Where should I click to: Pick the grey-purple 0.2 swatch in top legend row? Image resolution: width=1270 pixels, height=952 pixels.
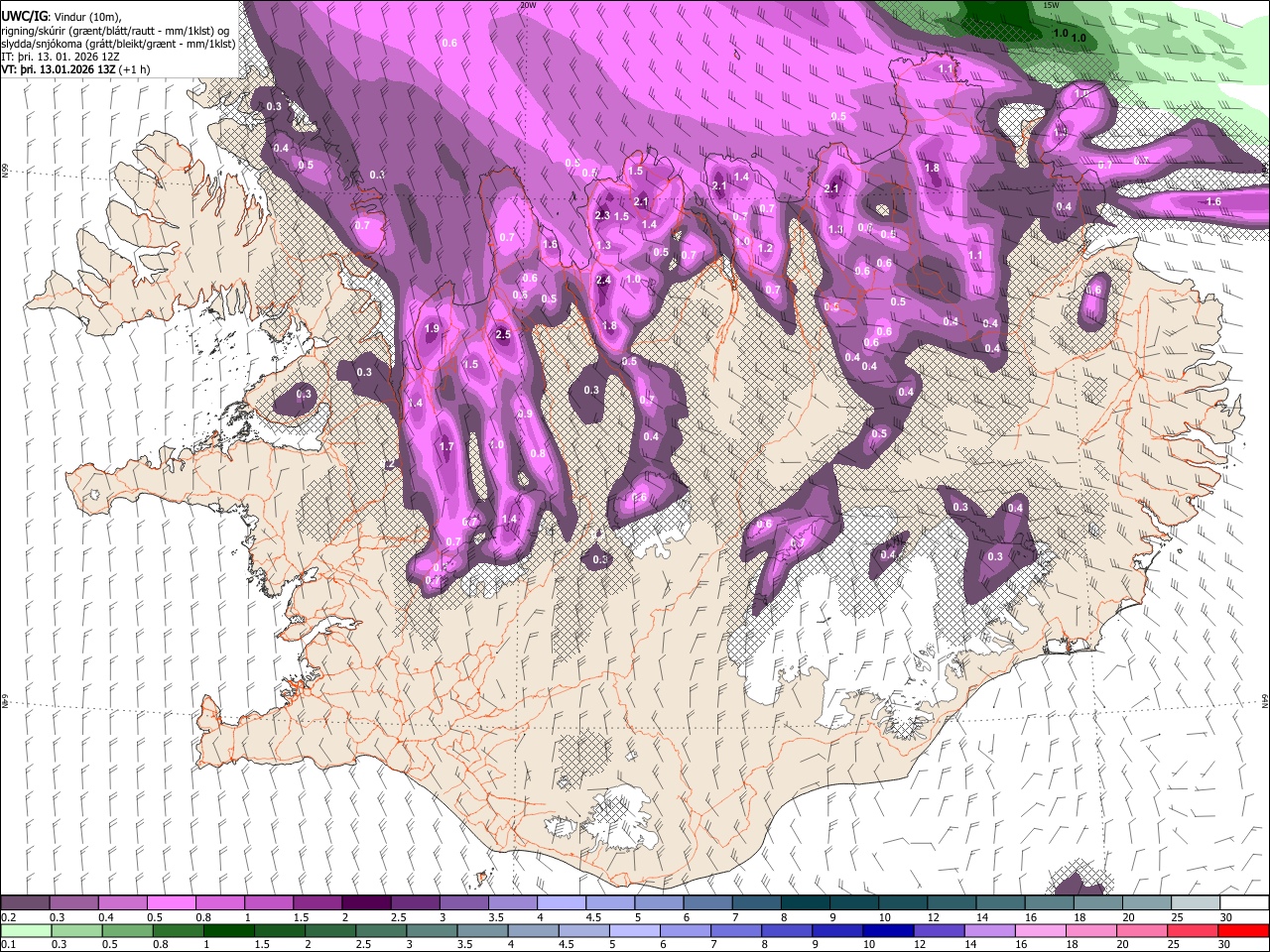[25, 903]
